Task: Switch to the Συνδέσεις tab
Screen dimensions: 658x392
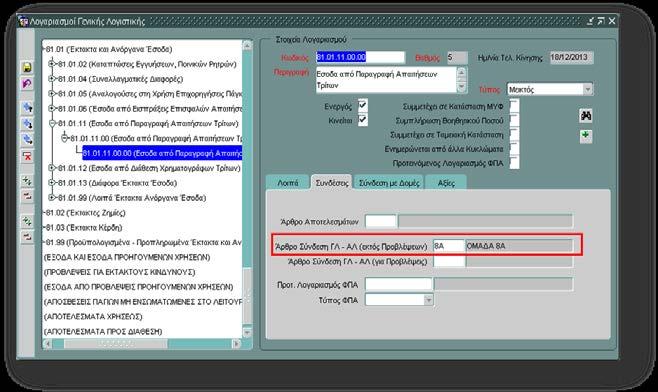Action: click(x=332, y=183)
